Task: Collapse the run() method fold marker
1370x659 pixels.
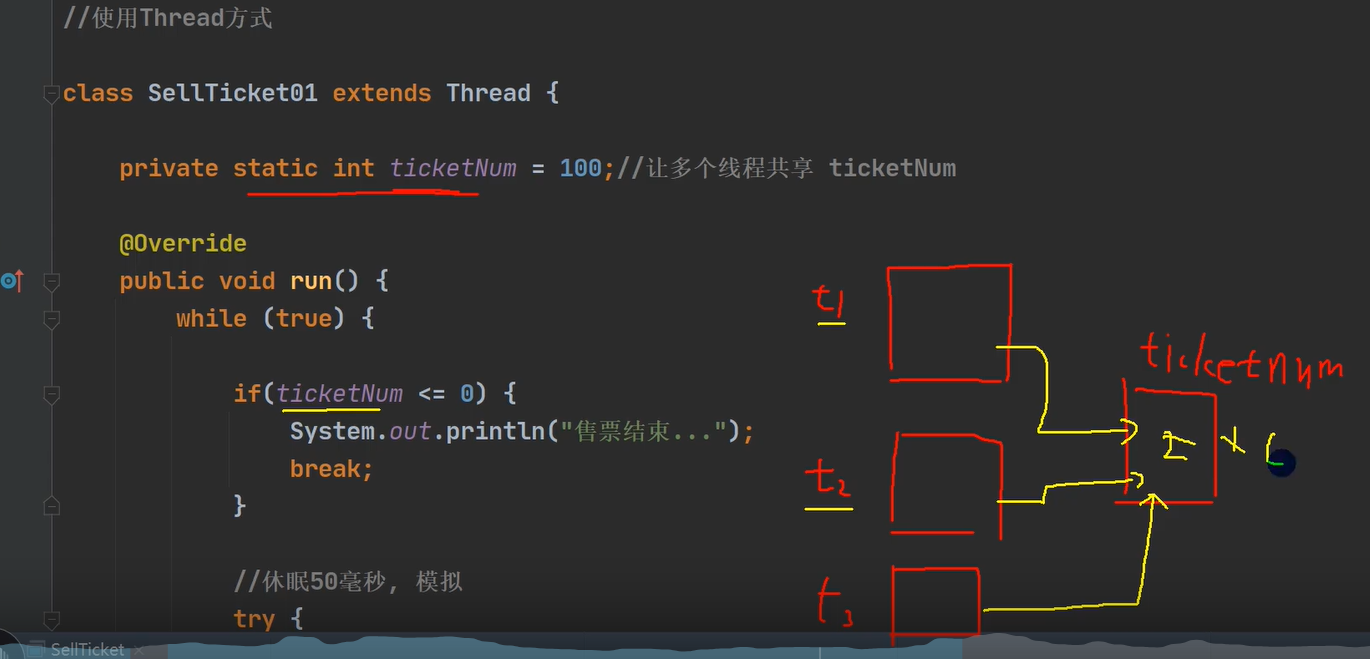Action: coord(51,282)
